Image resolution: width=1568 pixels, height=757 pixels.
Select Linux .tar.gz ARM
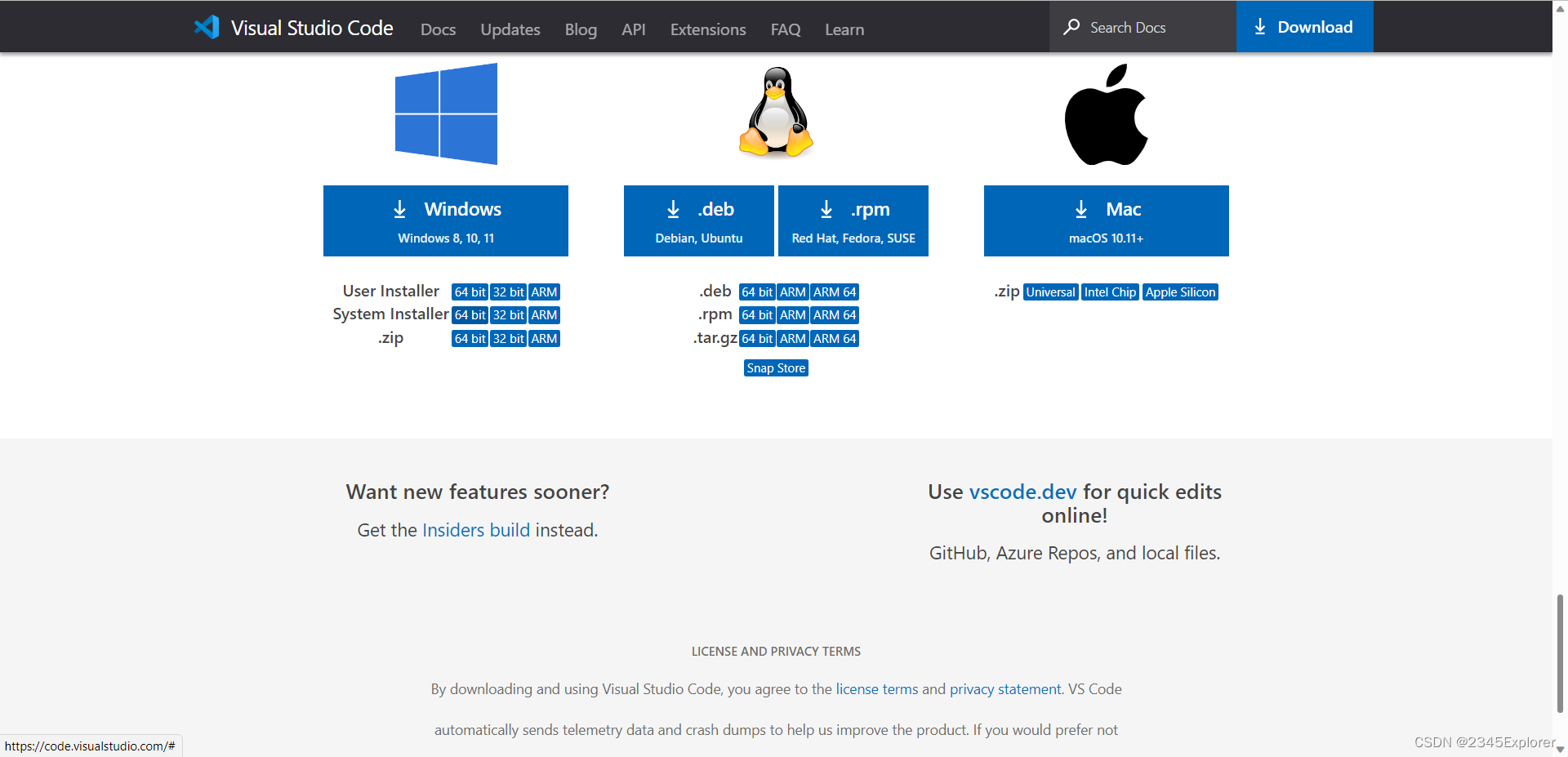pyautogui.click(x=793, y=339)
